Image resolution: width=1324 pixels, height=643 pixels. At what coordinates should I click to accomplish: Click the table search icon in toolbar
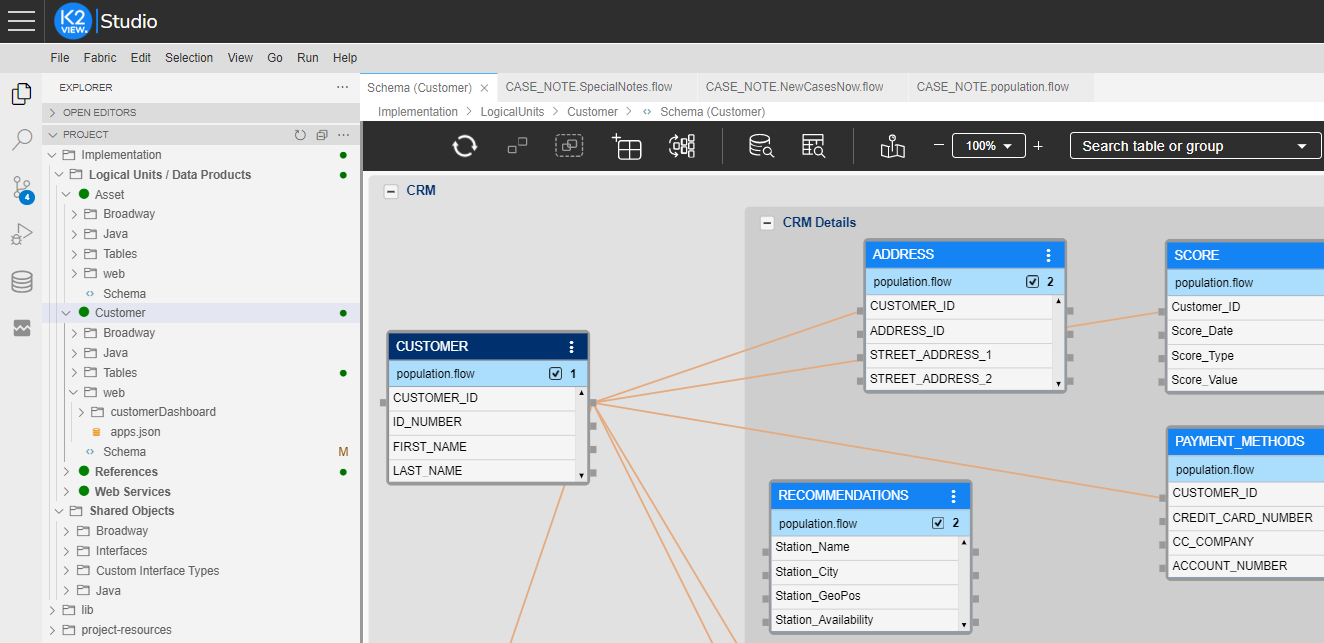click(x=813, y=146)
